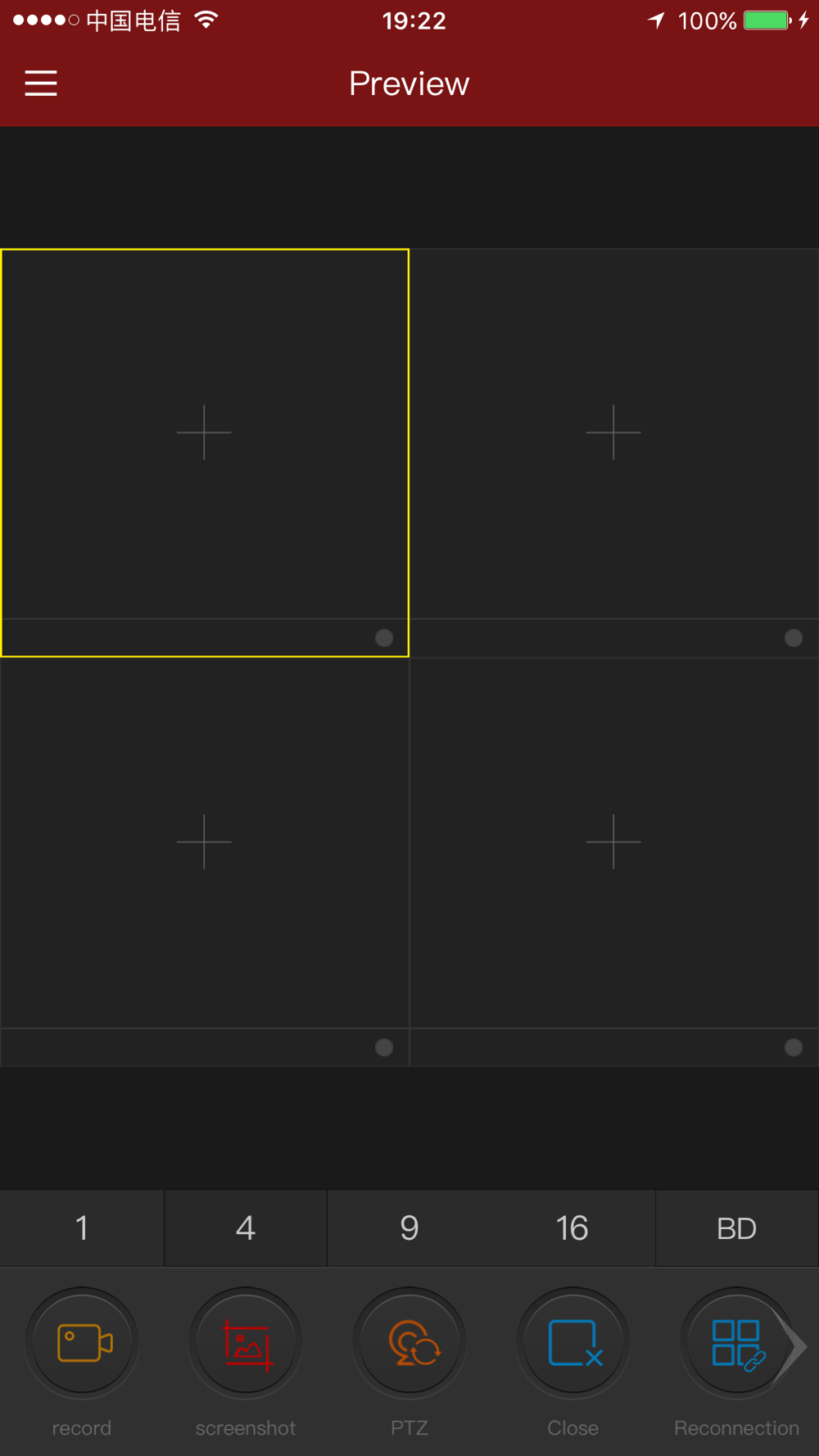Switch to 4-view layout
Screen dimensions: 819x1456
[x=246, y=1228]
